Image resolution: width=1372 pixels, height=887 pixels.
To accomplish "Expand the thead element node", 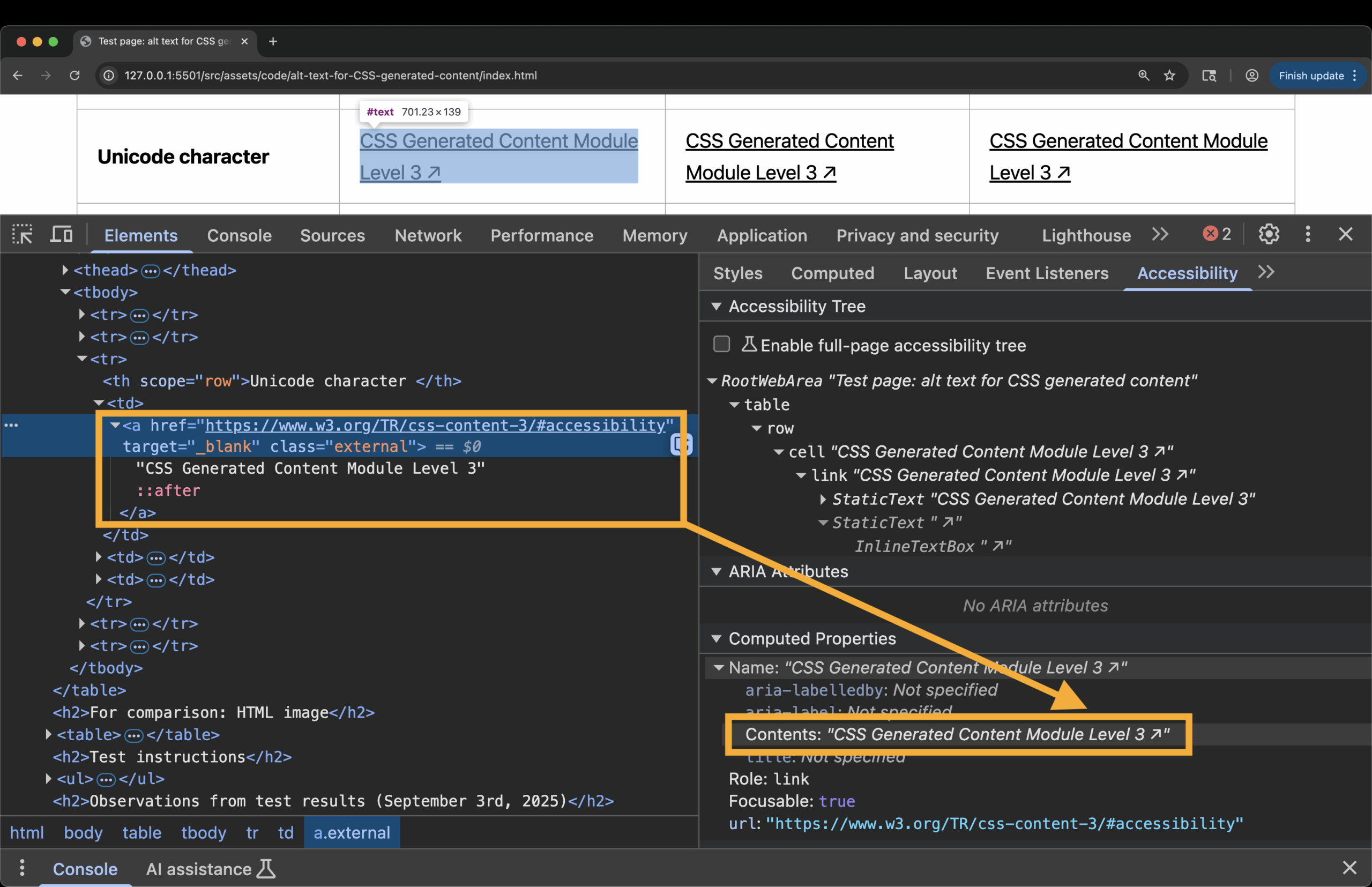I will click(x=65, y=270).
